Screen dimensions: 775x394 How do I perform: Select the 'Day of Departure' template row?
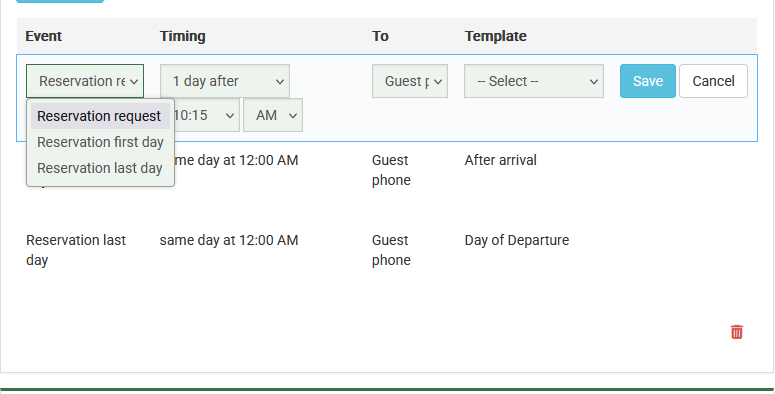[517, 240]
